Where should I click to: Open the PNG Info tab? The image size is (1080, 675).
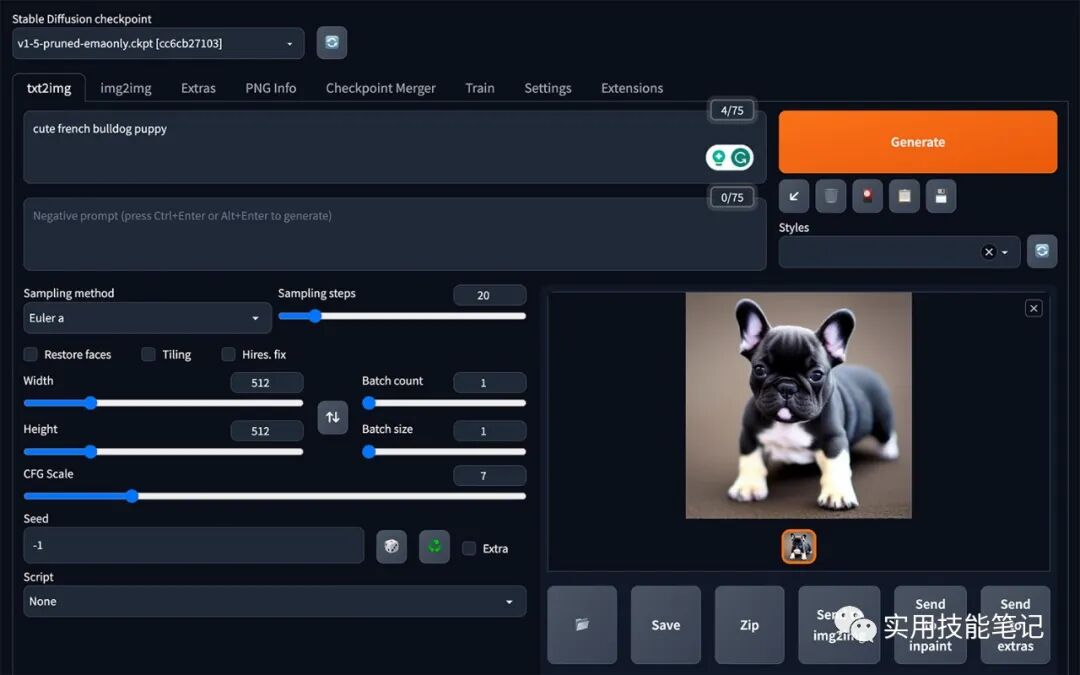[x=271, y=88]
